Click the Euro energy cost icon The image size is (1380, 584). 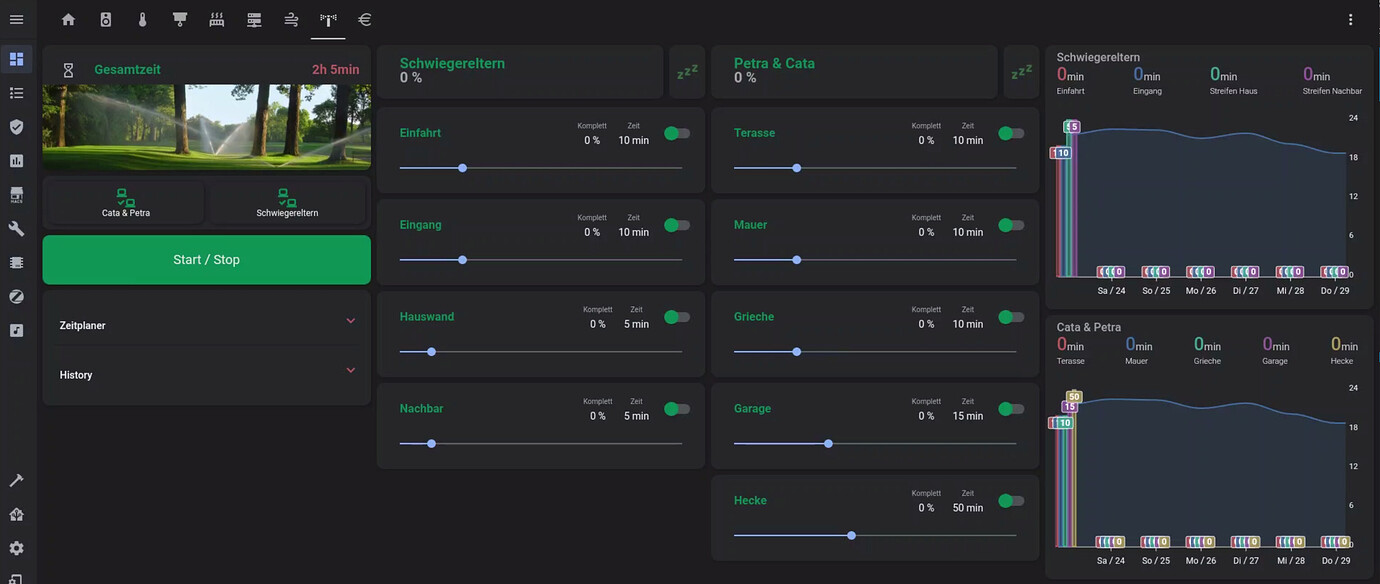coord(364,19)
